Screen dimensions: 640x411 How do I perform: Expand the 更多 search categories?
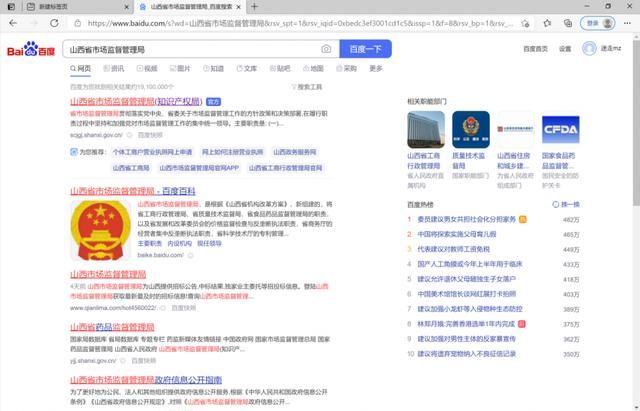click(376, 69)
